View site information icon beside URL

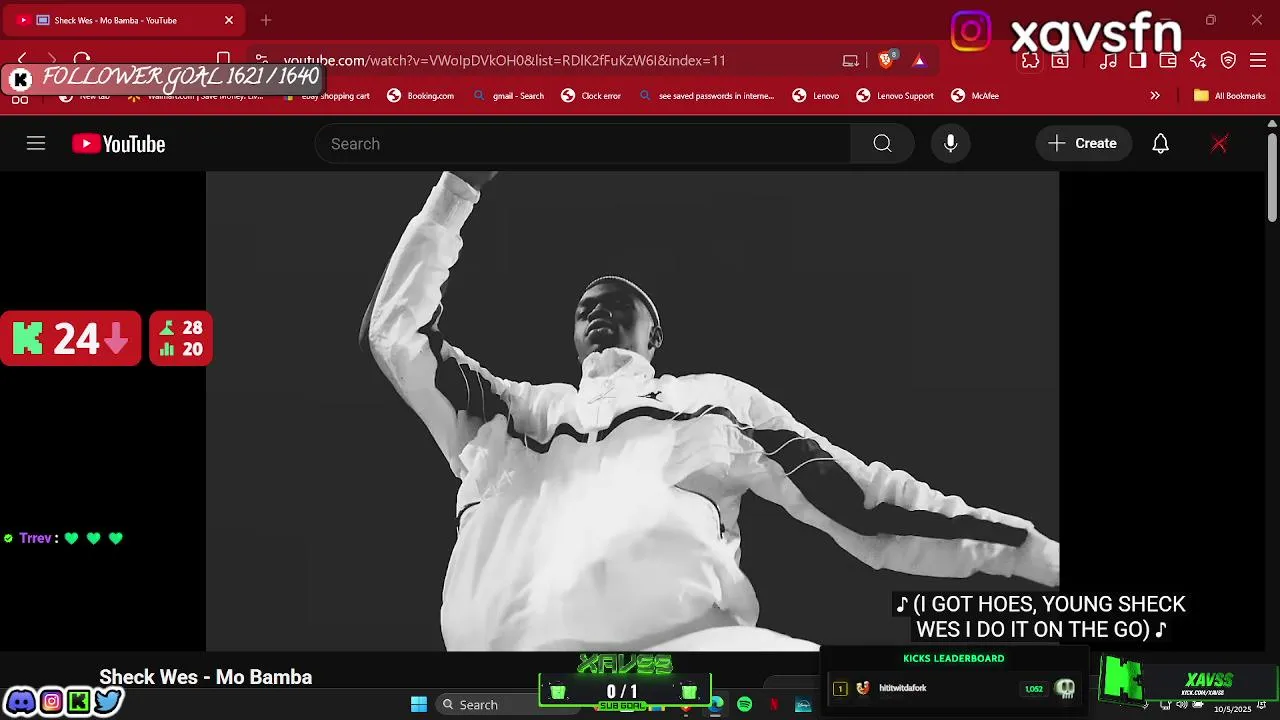click(x=261, y=60)
